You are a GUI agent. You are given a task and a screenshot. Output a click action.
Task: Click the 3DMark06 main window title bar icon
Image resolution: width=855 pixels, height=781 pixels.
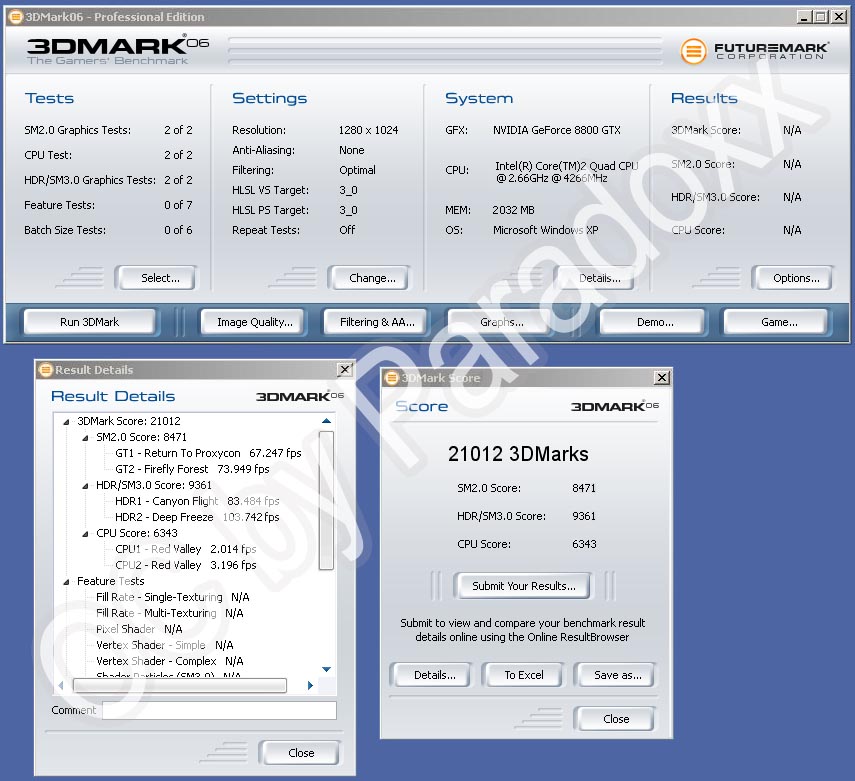(x=15, y=17)
